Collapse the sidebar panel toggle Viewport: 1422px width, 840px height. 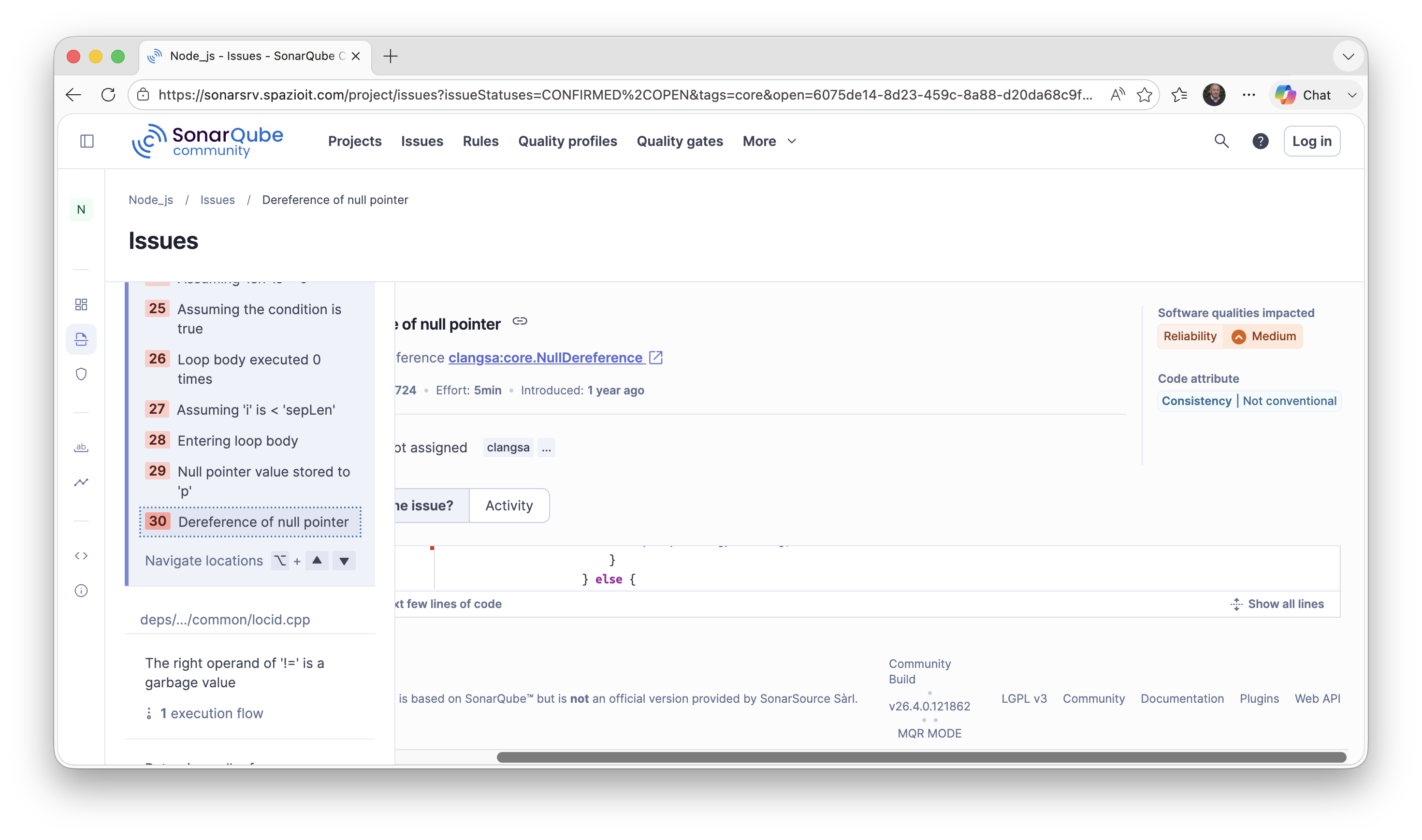tap(87, 142)
